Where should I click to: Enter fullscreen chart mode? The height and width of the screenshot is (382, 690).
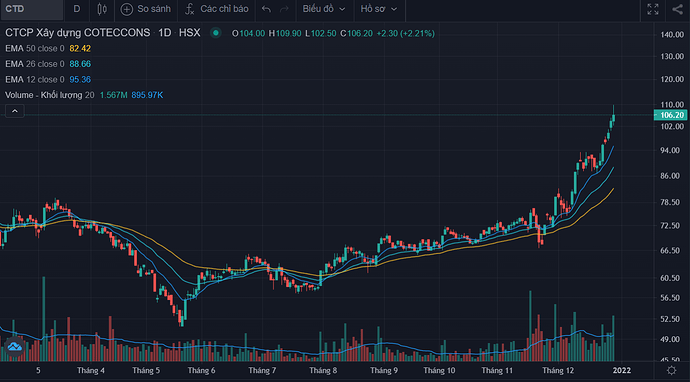(653, 9)
